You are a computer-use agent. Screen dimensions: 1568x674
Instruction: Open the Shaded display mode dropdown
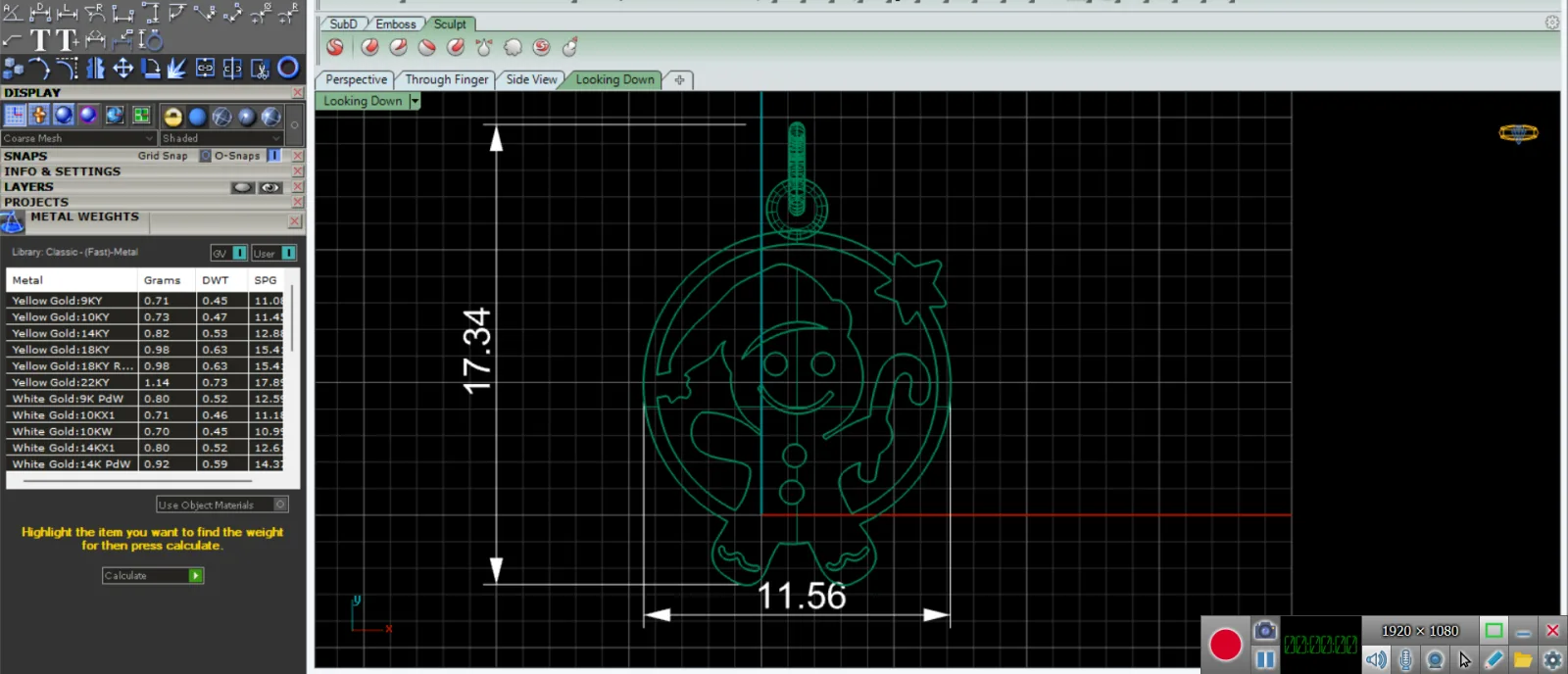pyautogui.click(x=221, y=138)
